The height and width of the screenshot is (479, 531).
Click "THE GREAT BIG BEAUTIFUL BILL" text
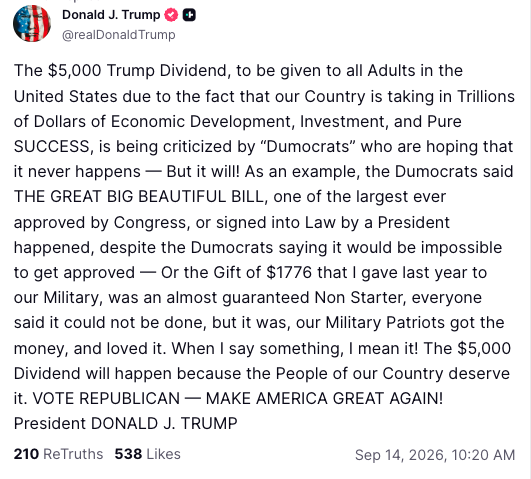click(x=139, y=196)
